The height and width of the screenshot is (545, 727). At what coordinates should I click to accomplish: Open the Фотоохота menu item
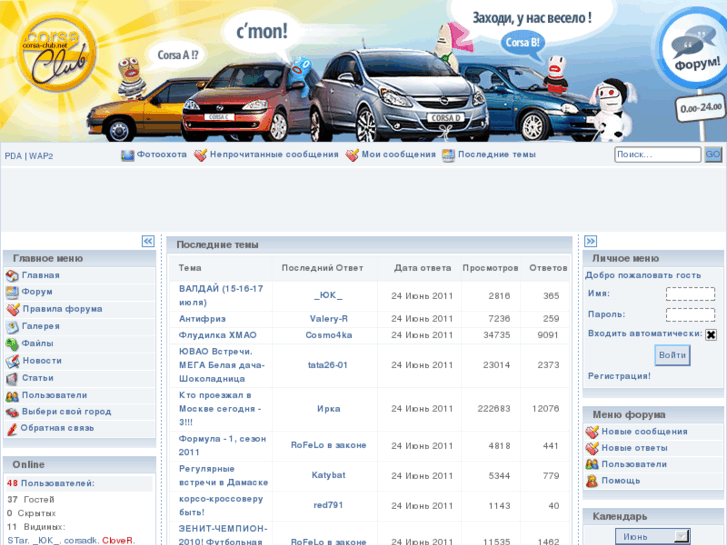click(162, 154)
